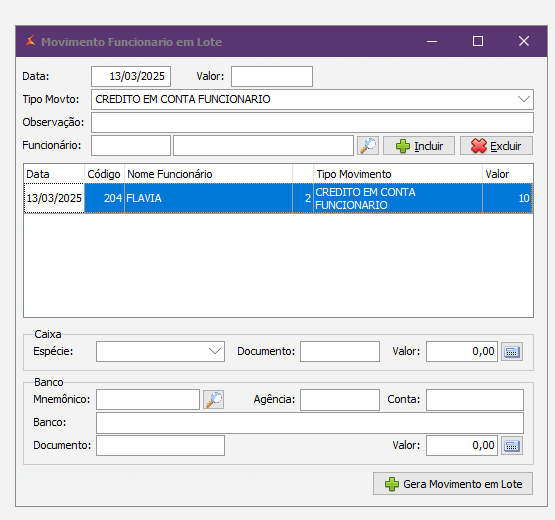
Task: Open the Mnemônico bank search magnifier icon
Action: tap(213, 399)
